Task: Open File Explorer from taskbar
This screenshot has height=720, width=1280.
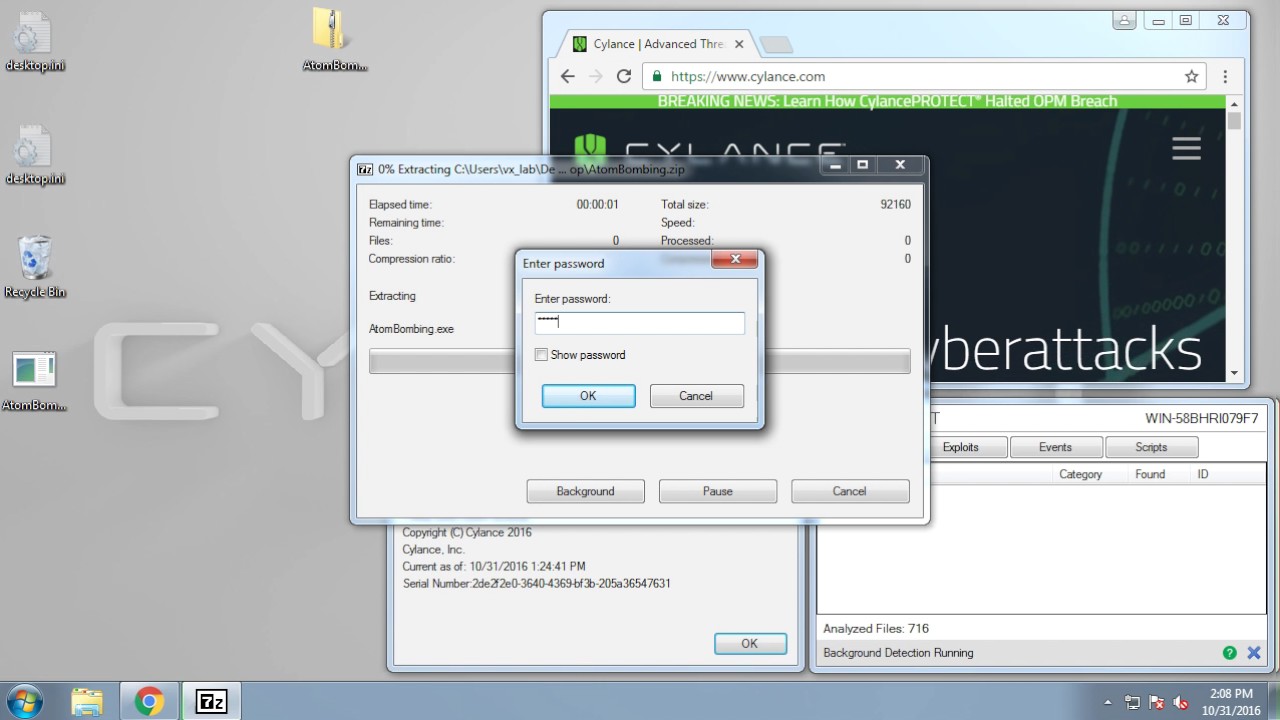Action: pyautogui.click(x=87, y=701)
